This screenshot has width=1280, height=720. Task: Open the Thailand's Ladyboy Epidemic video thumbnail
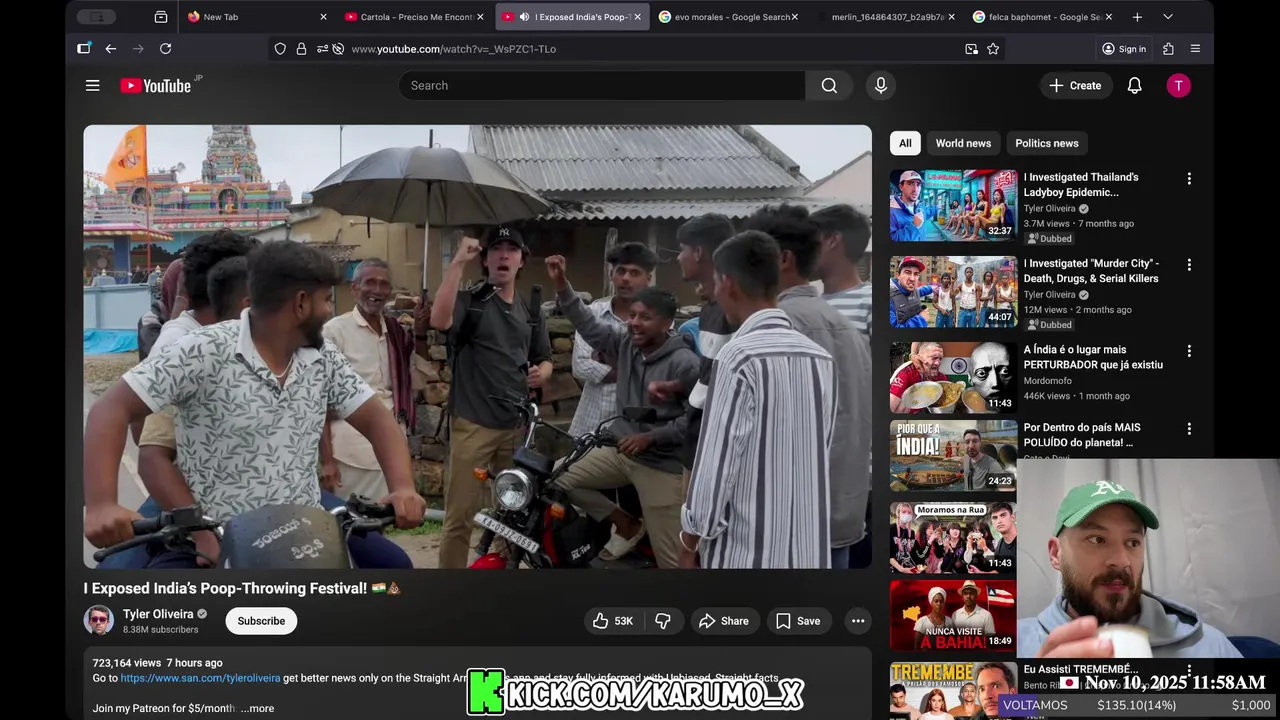point(953,205)
